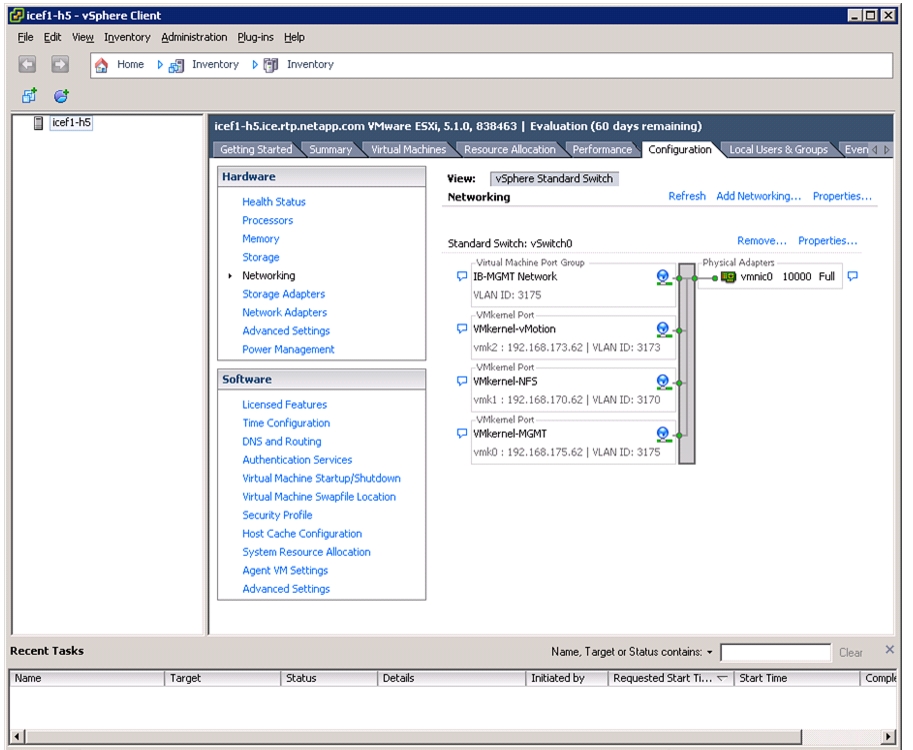Click the New Virtual Machine toolbar icon
The height and width of the screenshot is (750, 913).
point(29,95)
